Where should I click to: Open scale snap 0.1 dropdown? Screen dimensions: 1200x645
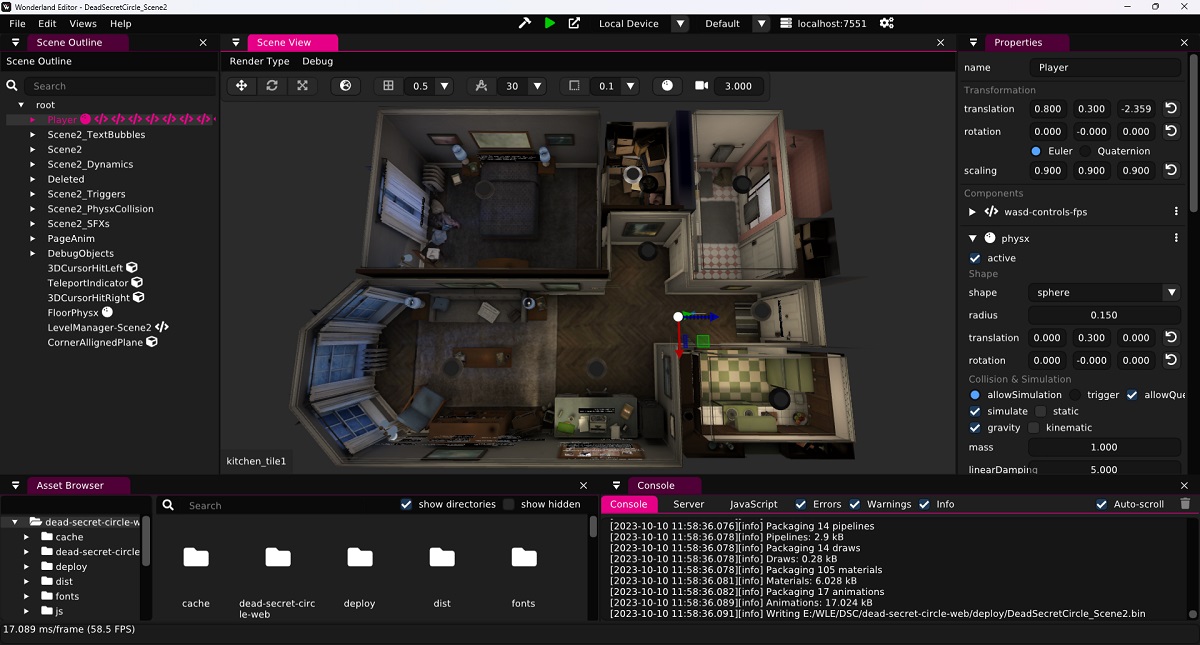[x=630, y=86]
